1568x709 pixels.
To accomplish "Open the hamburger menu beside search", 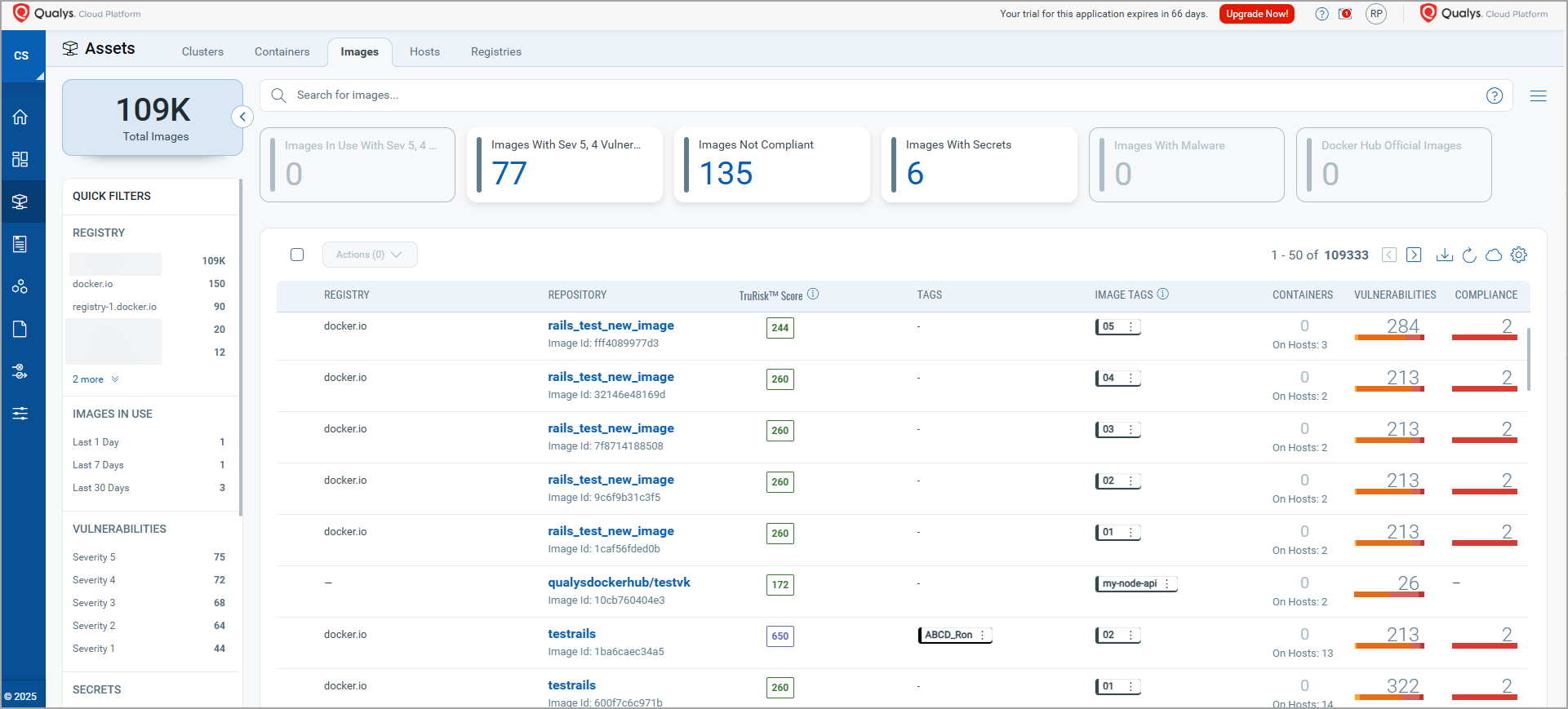I will 1538,95.
